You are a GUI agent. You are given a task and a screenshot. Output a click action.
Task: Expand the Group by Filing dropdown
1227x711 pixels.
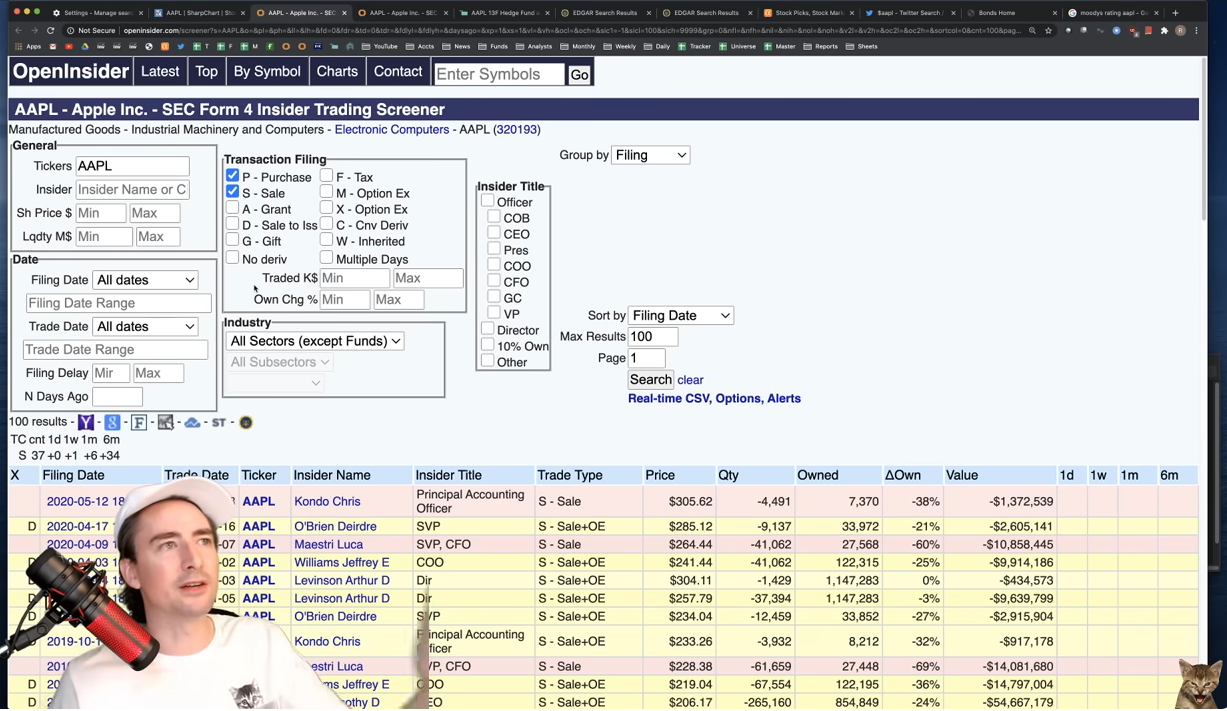coord(650,155)
